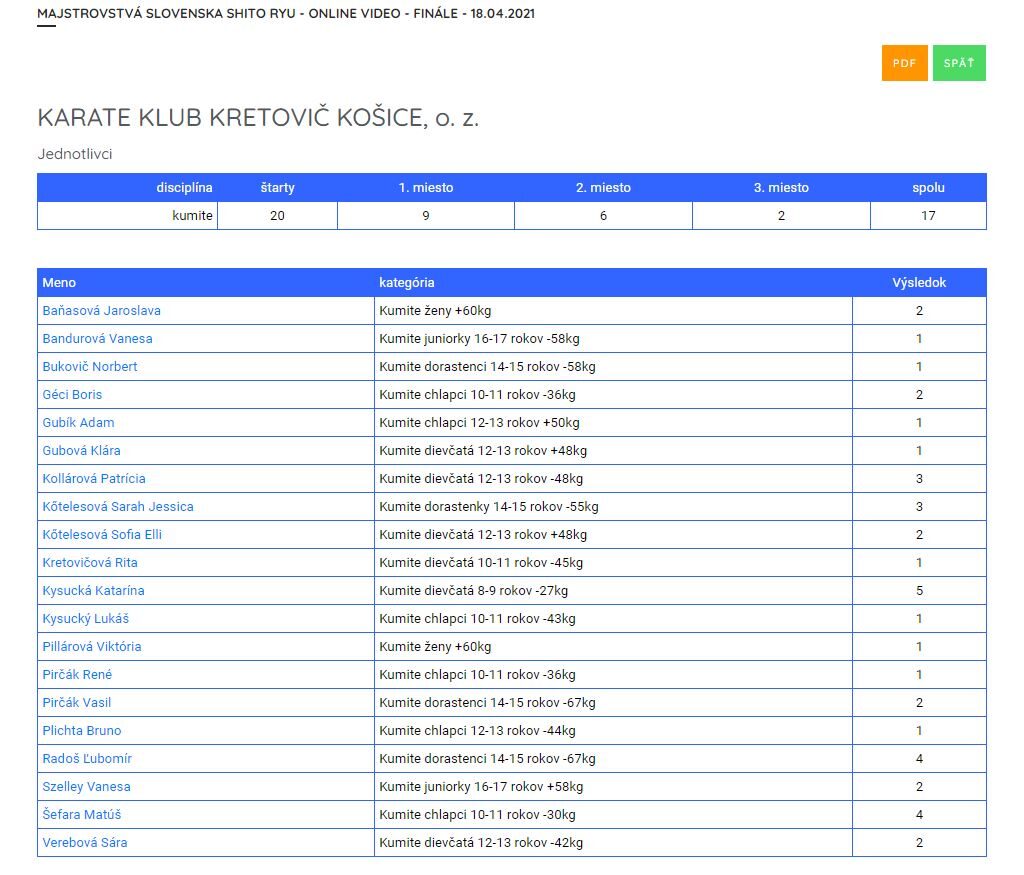
Task: Open Géci Boris link
Action: pyautogui.click(x=72, y=395)
